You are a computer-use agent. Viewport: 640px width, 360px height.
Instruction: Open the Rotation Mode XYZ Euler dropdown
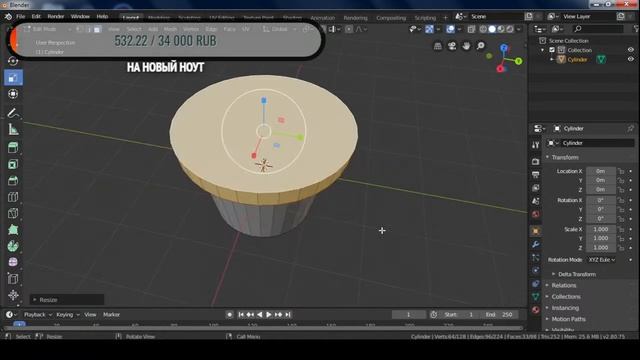[602, 260]
